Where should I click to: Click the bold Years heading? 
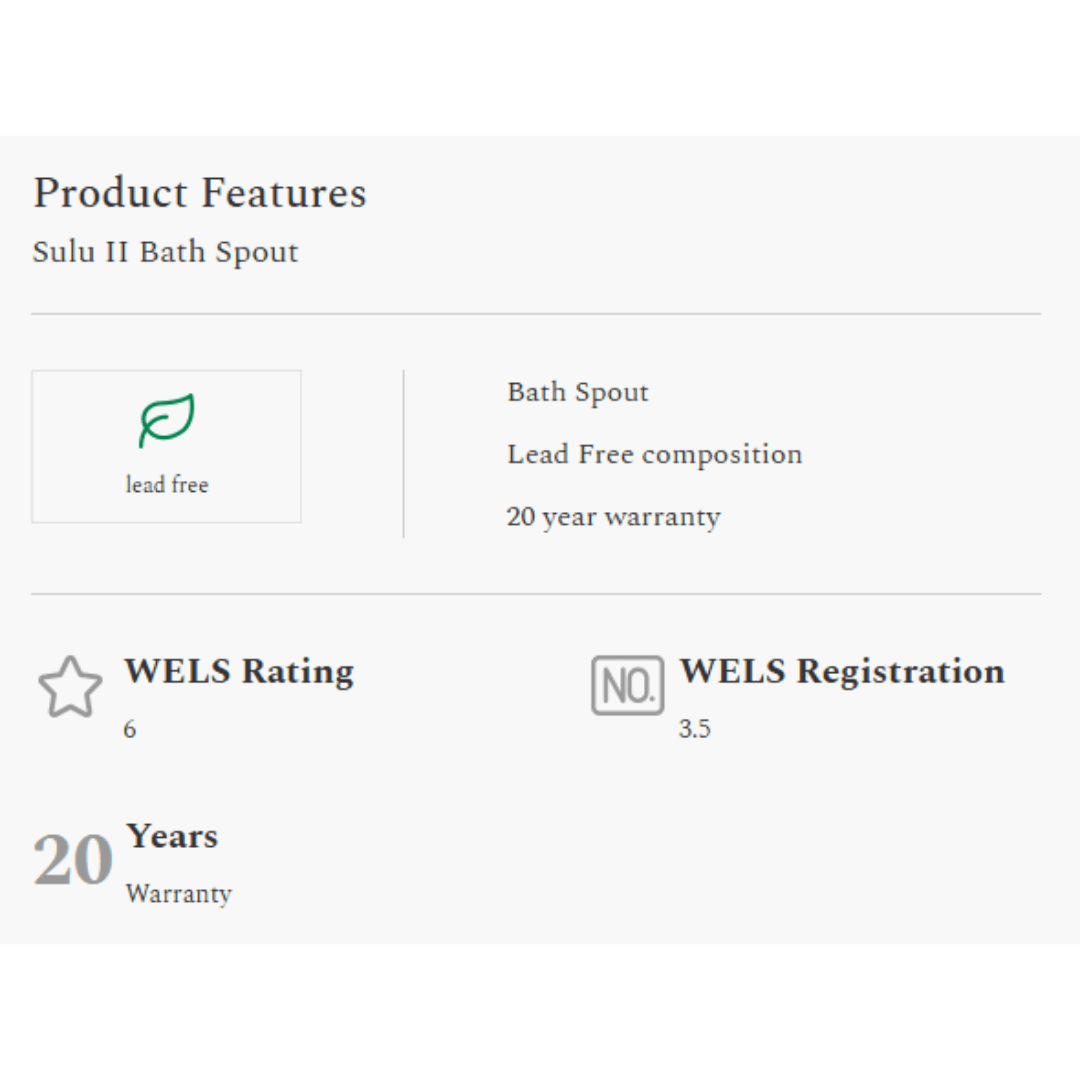point(172,836)
